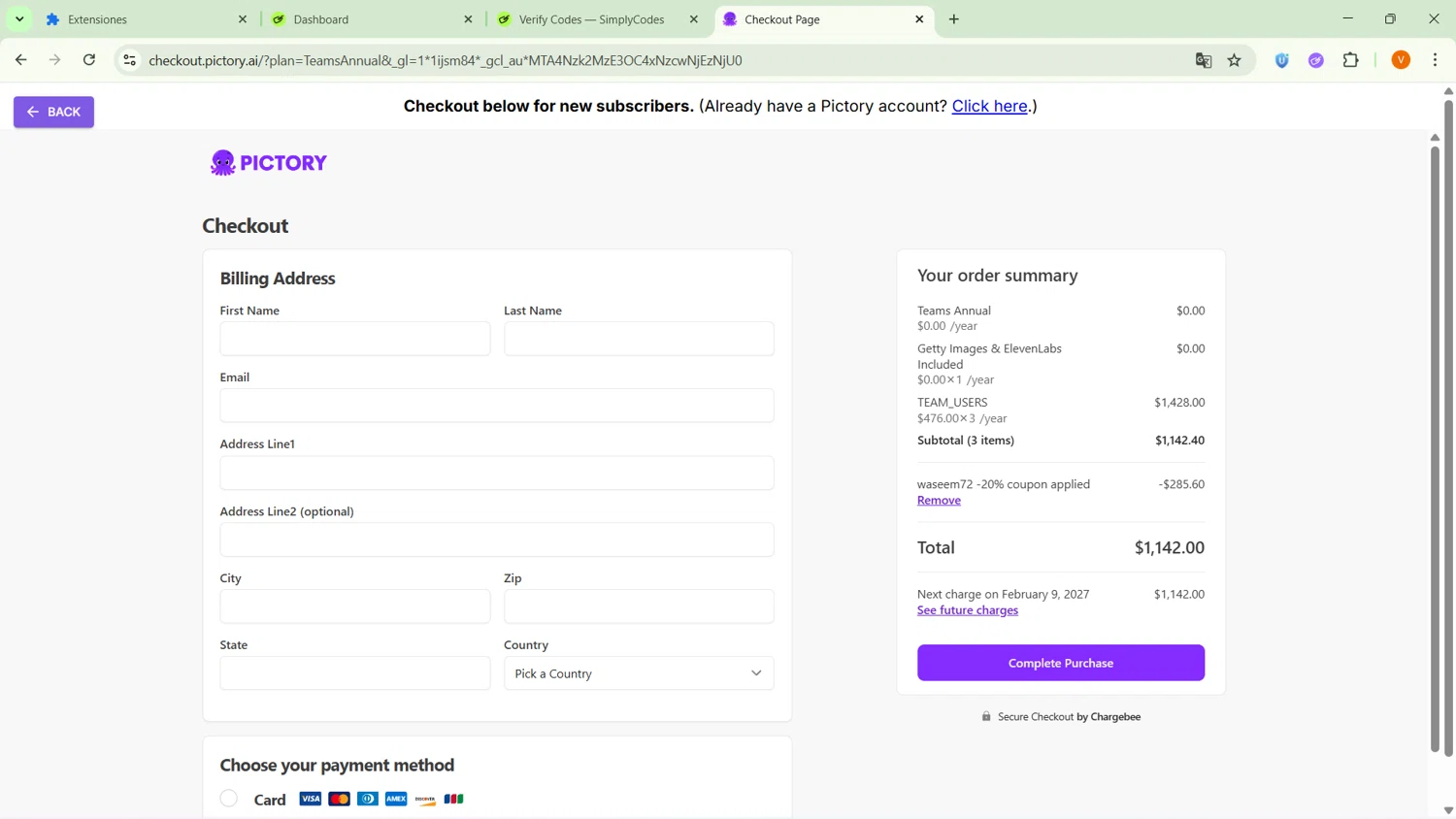
Task: Open the Chrome profile avatar V
Action: pyautogui.click(x=1401, y=60)
